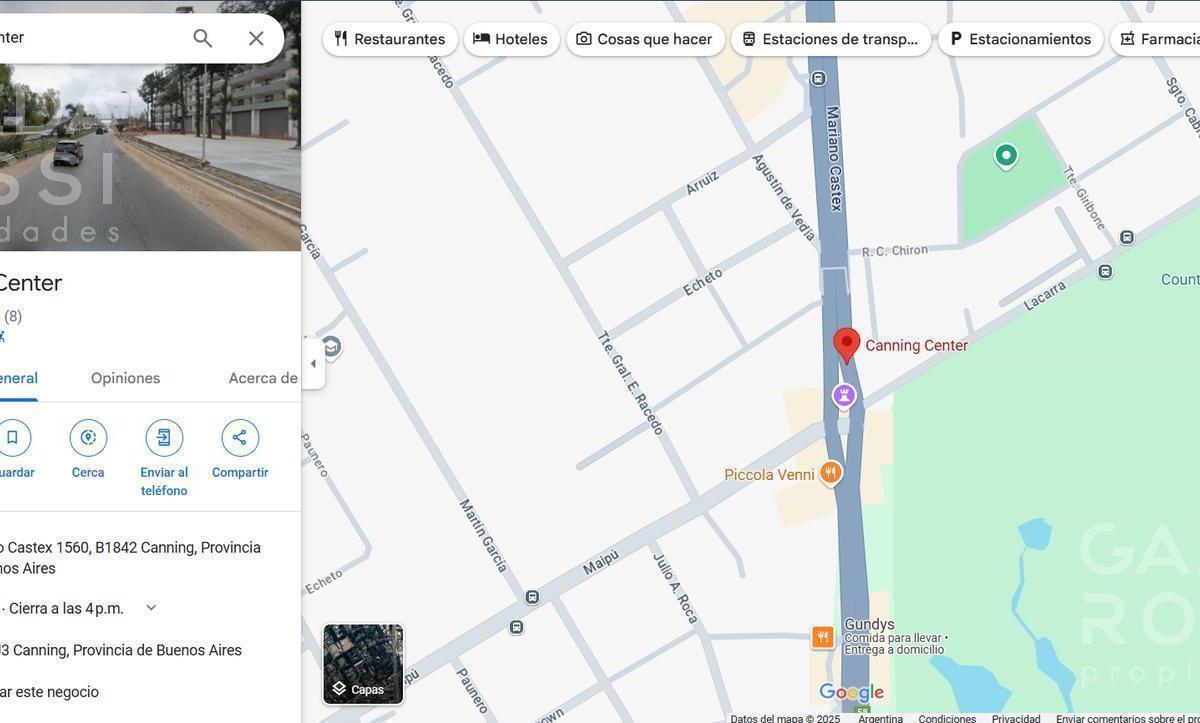Click the search magnifier icon
This screenshot has height=723, width=1200.
tap(203, 38)
